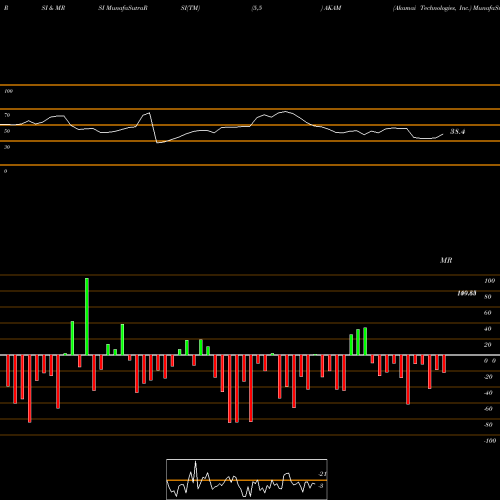
Task: Click the MR panel title label
Action: point(446,260)
